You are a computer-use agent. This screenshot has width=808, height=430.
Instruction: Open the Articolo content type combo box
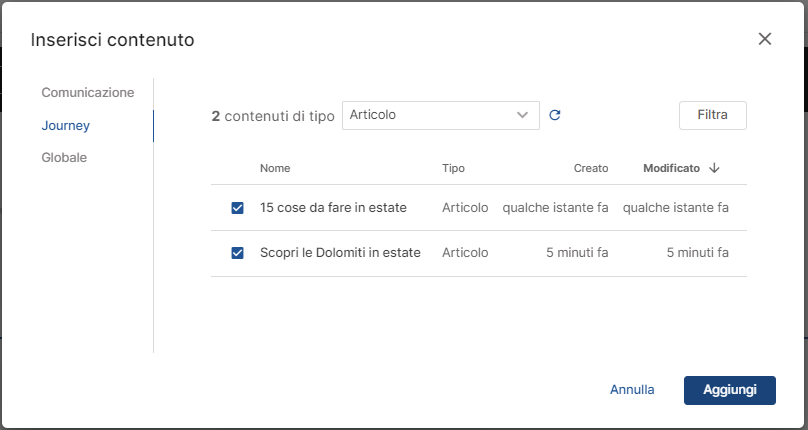[x=430, y=115]
